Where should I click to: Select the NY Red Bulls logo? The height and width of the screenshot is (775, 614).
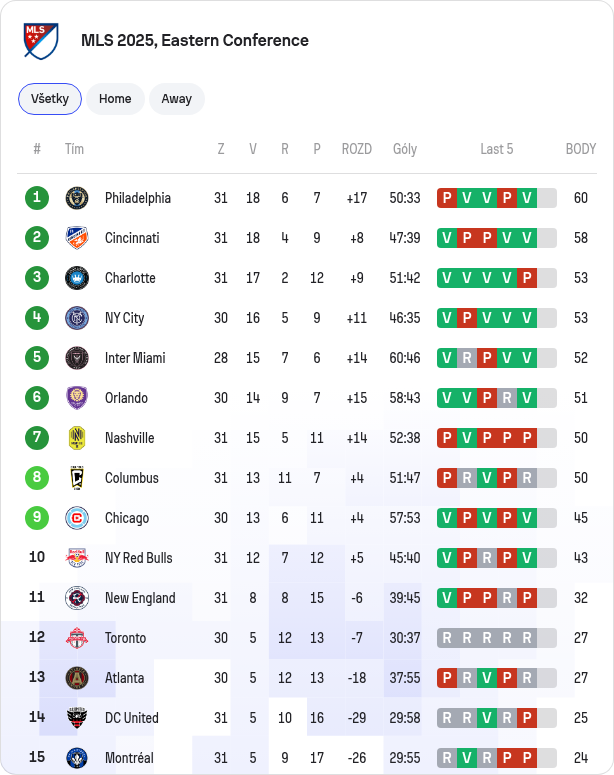tap(77, 558)
